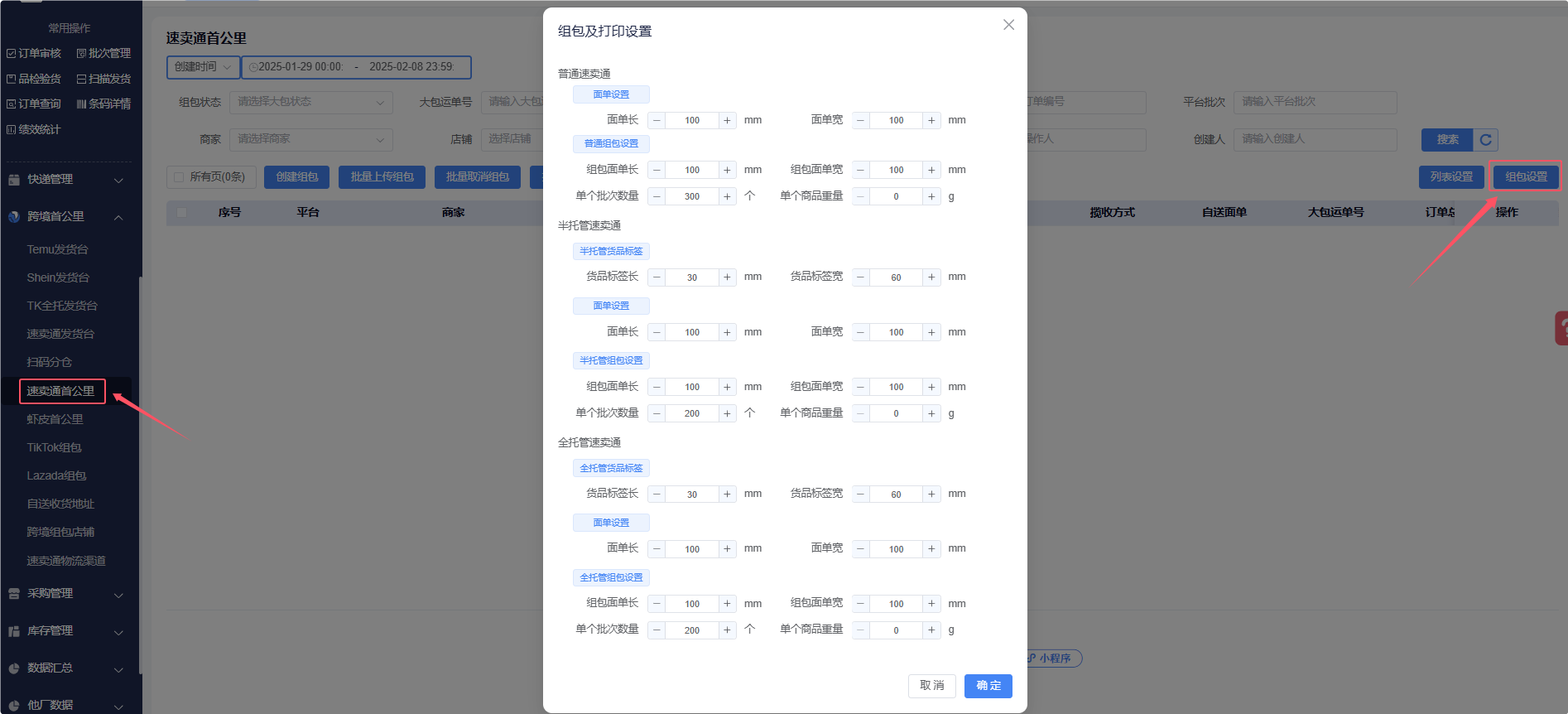Click 取消 to cancel the dialog
The image size is (1568, 714).
[x=932, y=686]
